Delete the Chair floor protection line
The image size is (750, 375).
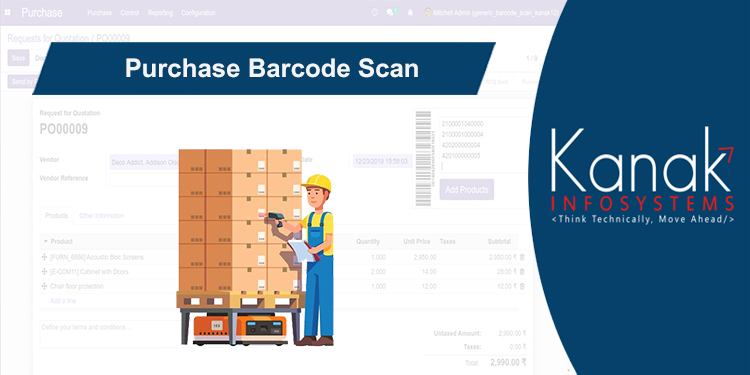[522, 287]
